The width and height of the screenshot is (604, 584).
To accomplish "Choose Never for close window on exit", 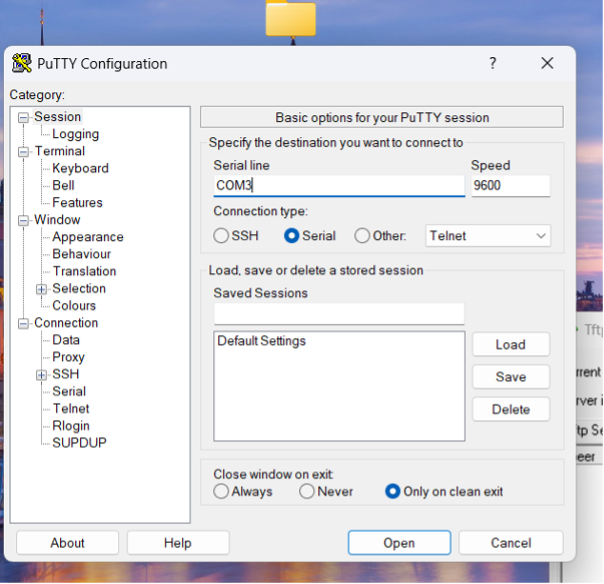I will tap(306, 491).
